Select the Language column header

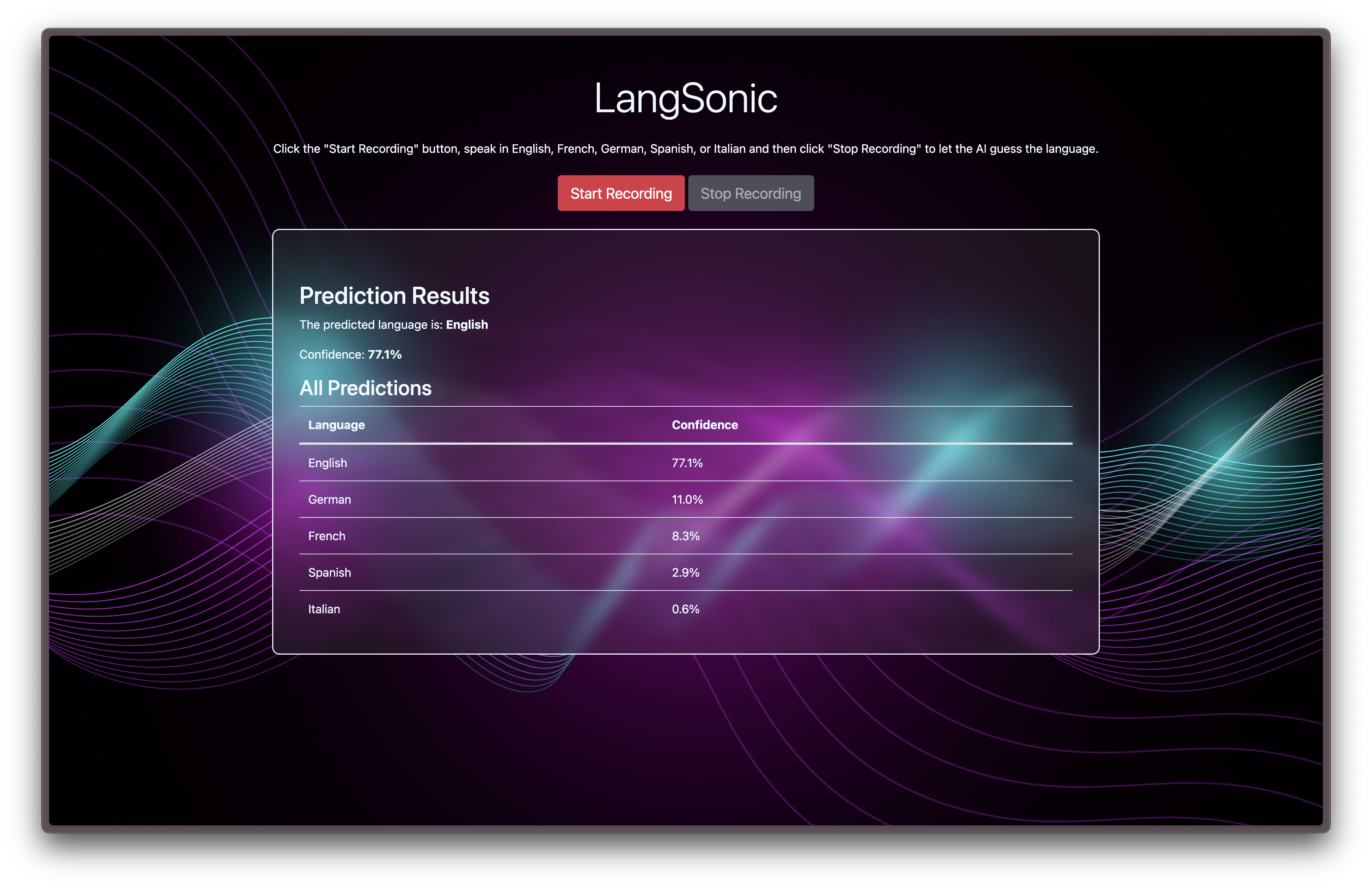pos(336,425)
